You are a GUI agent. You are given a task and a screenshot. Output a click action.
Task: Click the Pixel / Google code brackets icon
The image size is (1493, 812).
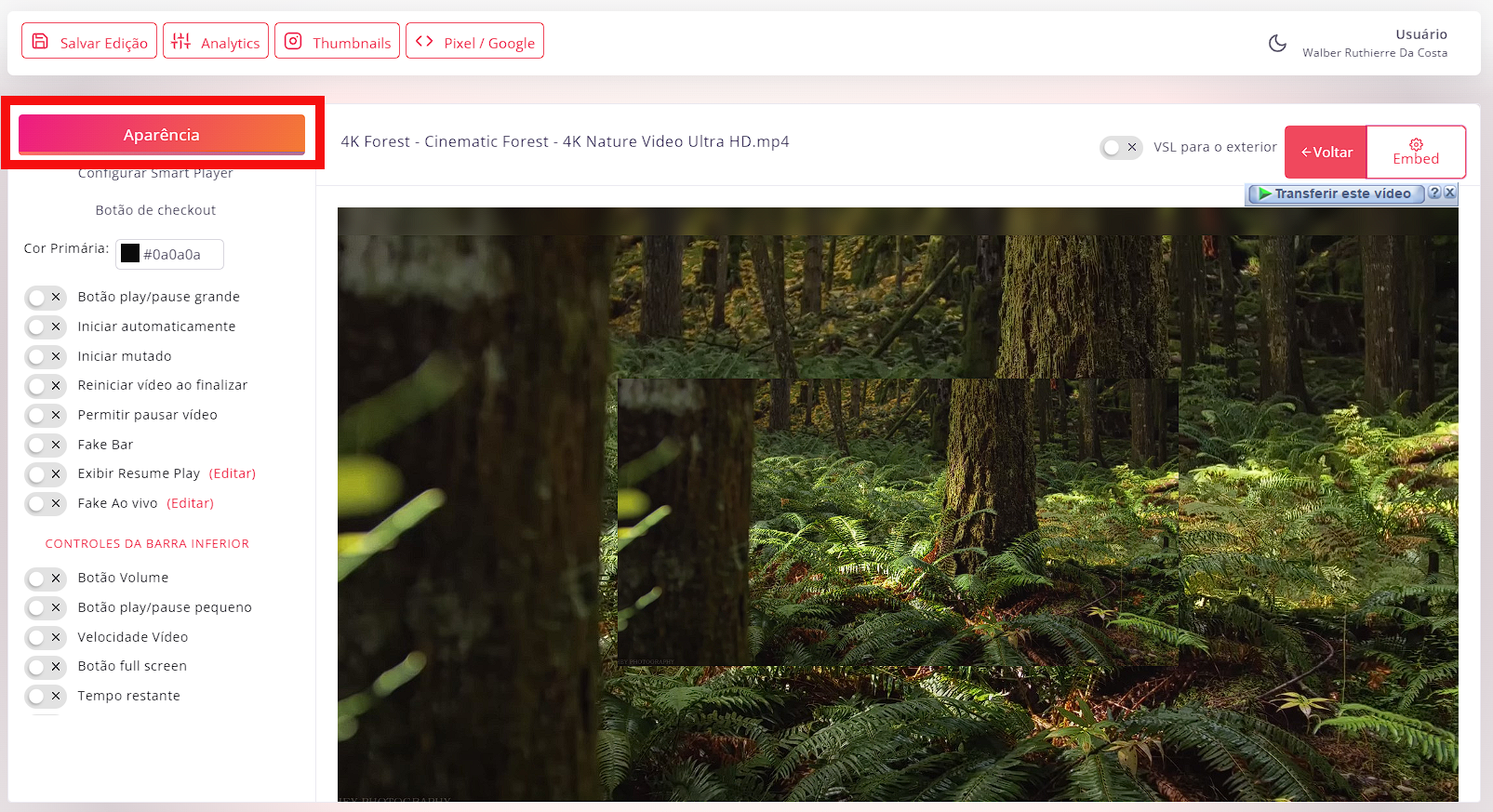pos(424,41)
